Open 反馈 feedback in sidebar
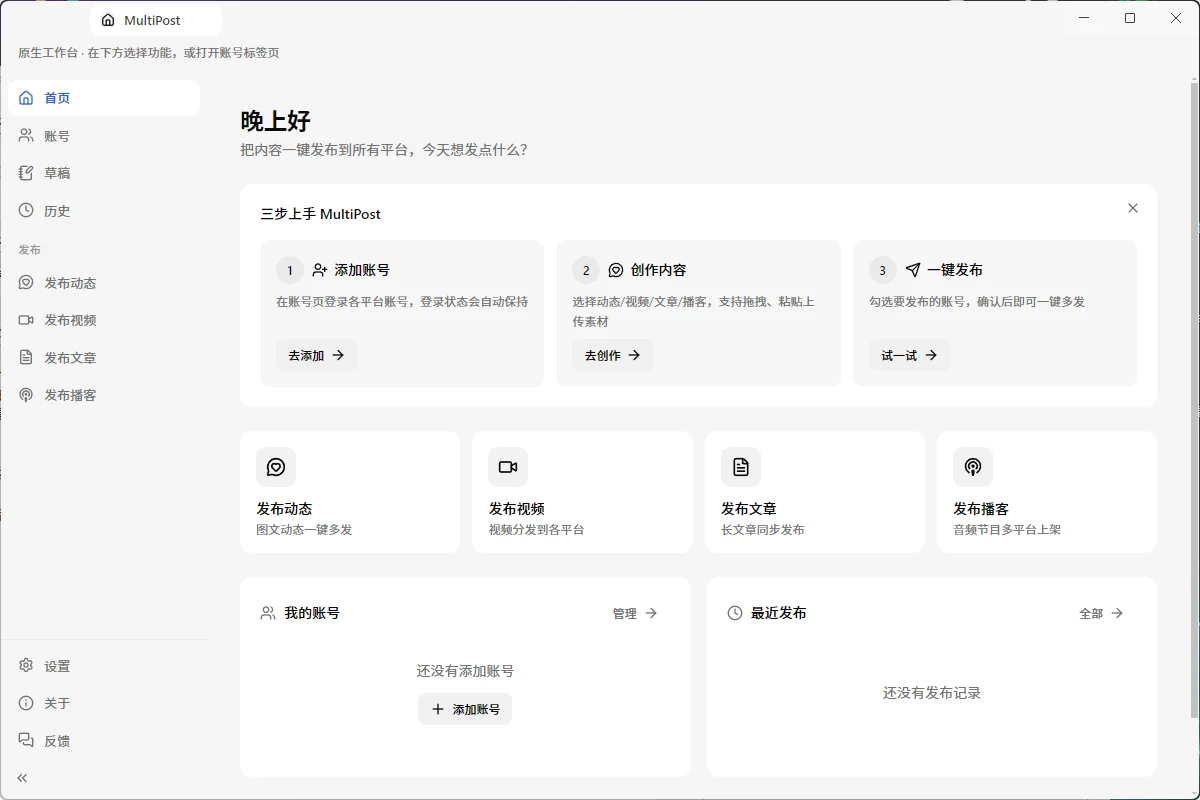Screen dimensions: 1200x800 [104, 741]
